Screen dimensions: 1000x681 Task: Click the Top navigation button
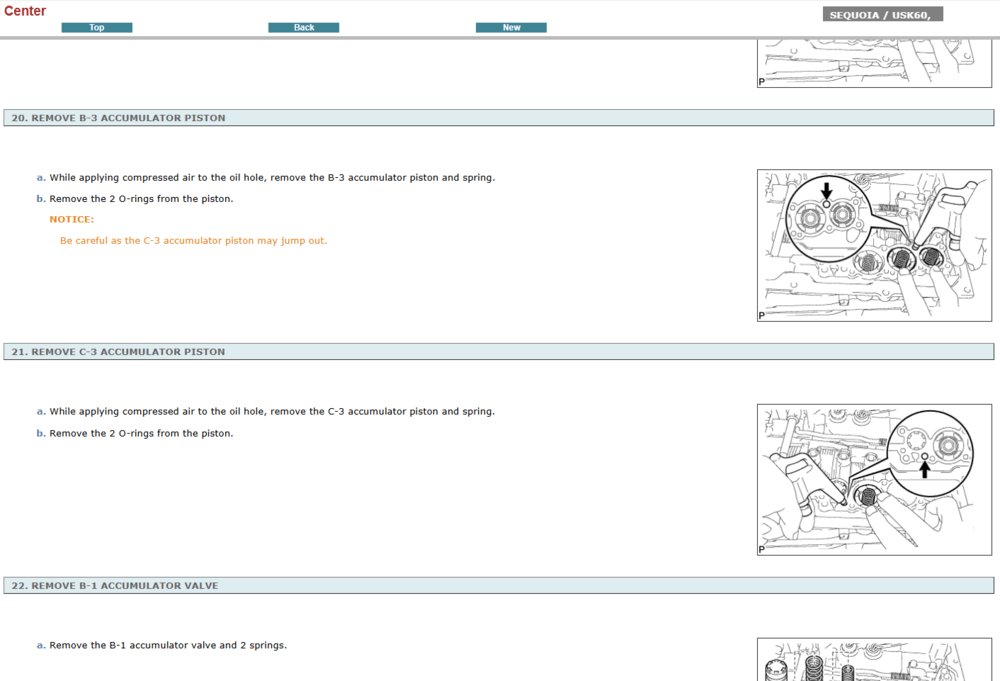click(x=97, y=28)
